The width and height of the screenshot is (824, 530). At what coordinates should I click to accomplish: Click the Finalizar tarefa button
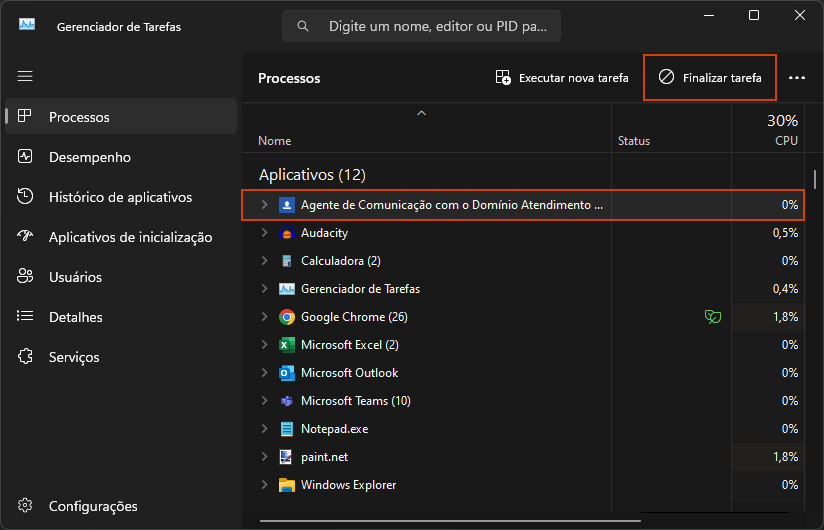[x=710, y=78]
